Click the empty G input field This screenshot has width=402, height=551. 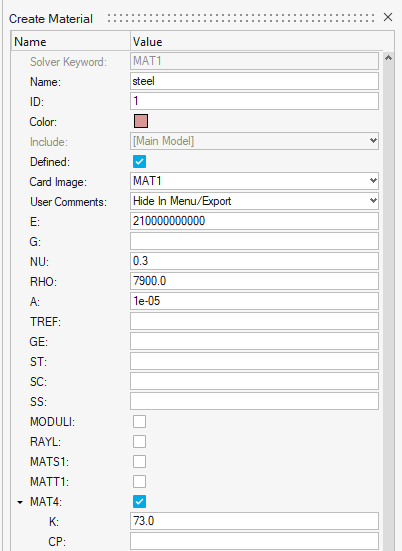pyautogui.click(x=254, y=241)
